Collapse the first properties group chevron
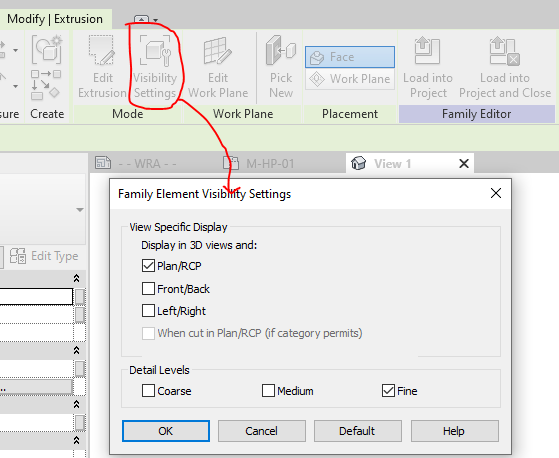Screen dimensions: 559x458 pyautogui.click(x=76, y=278)
